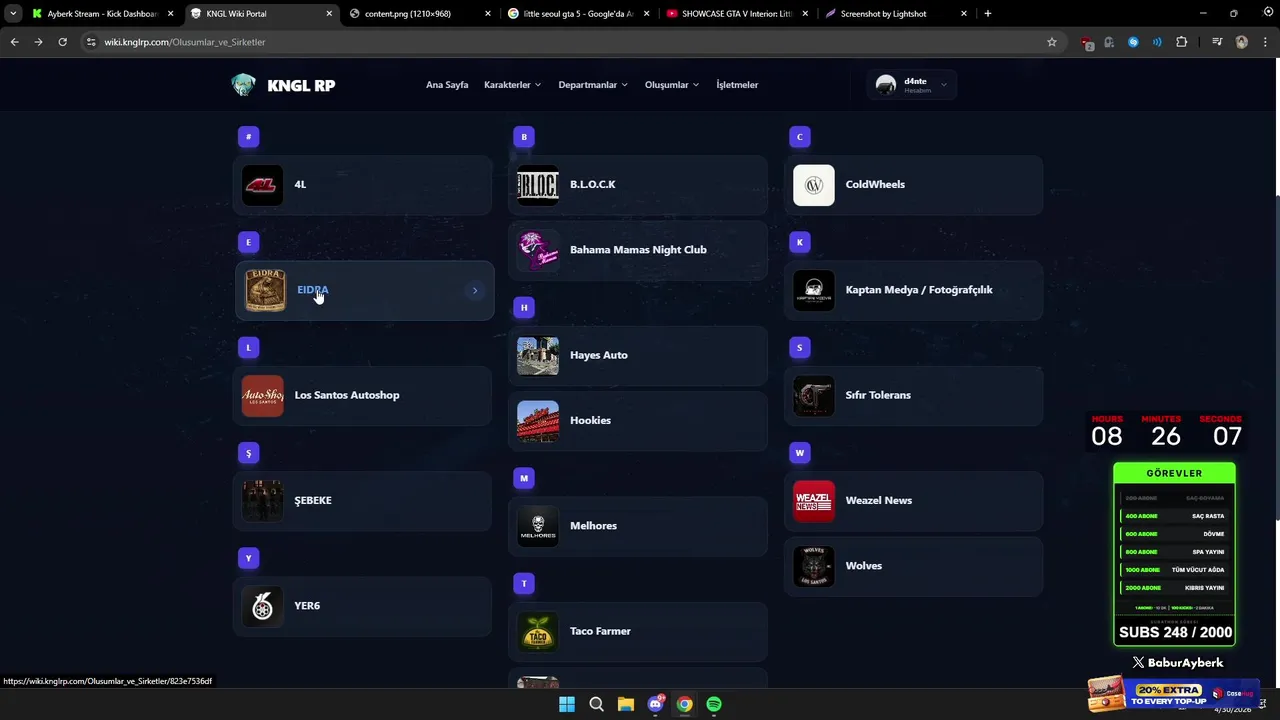Image resolution: width=1280 pixels, height=720 pixels.
Task: Bookmark this page with the star icon
Action: (1051, 42)
